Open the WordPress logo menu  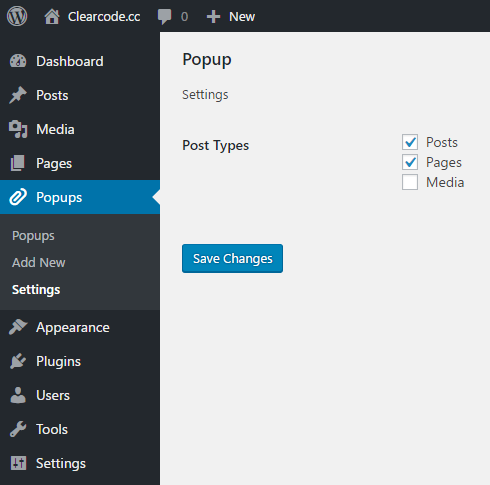(x=17, y=16)
